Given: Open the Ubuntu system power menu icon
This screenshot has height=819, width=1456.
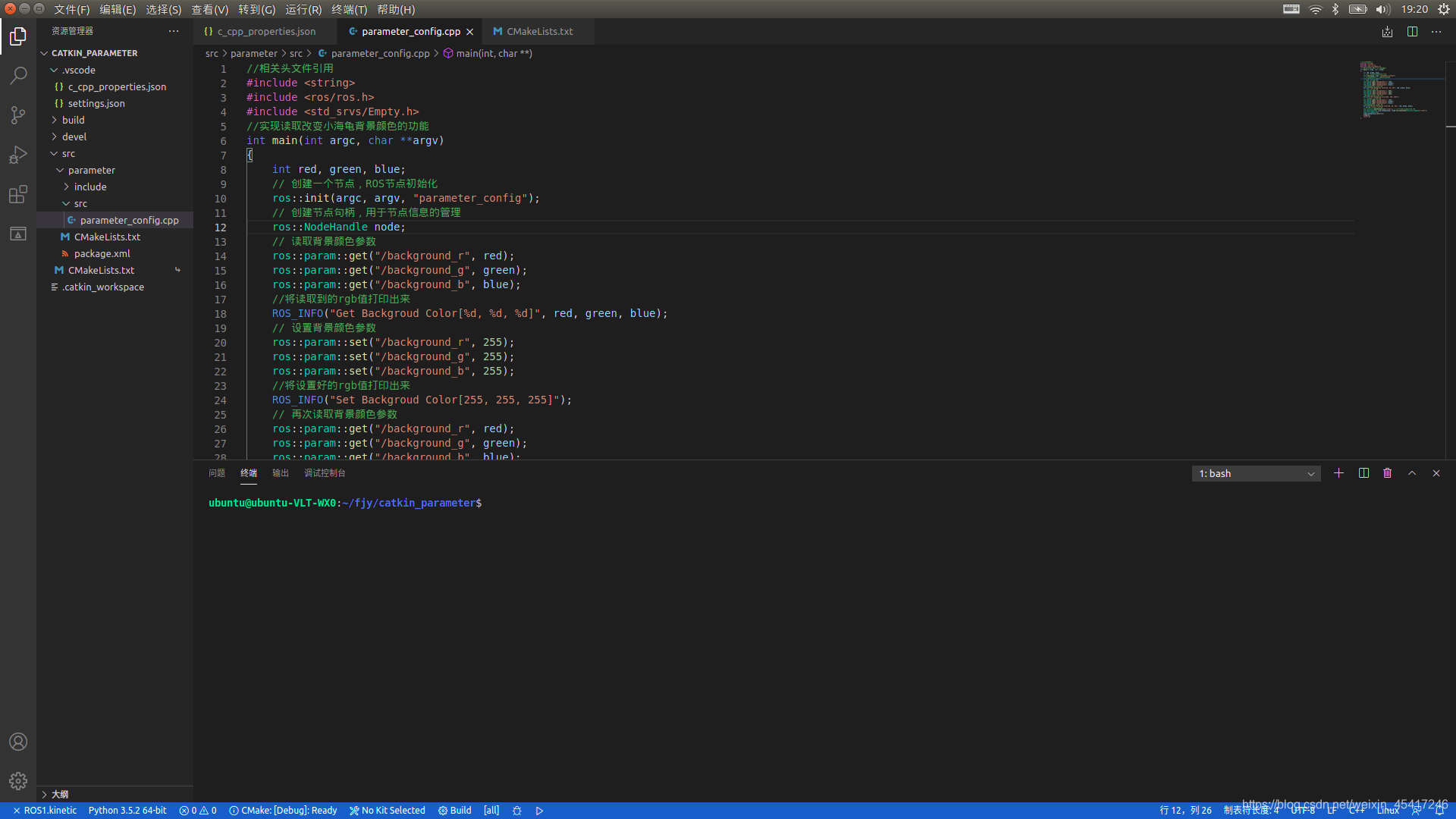Looking at the screenshot, I should click(1444, 9).
